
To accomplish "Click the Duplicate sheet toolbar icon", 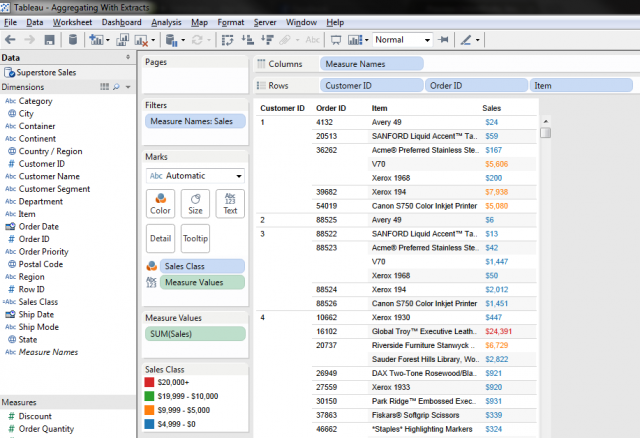I will coord(123,40).
